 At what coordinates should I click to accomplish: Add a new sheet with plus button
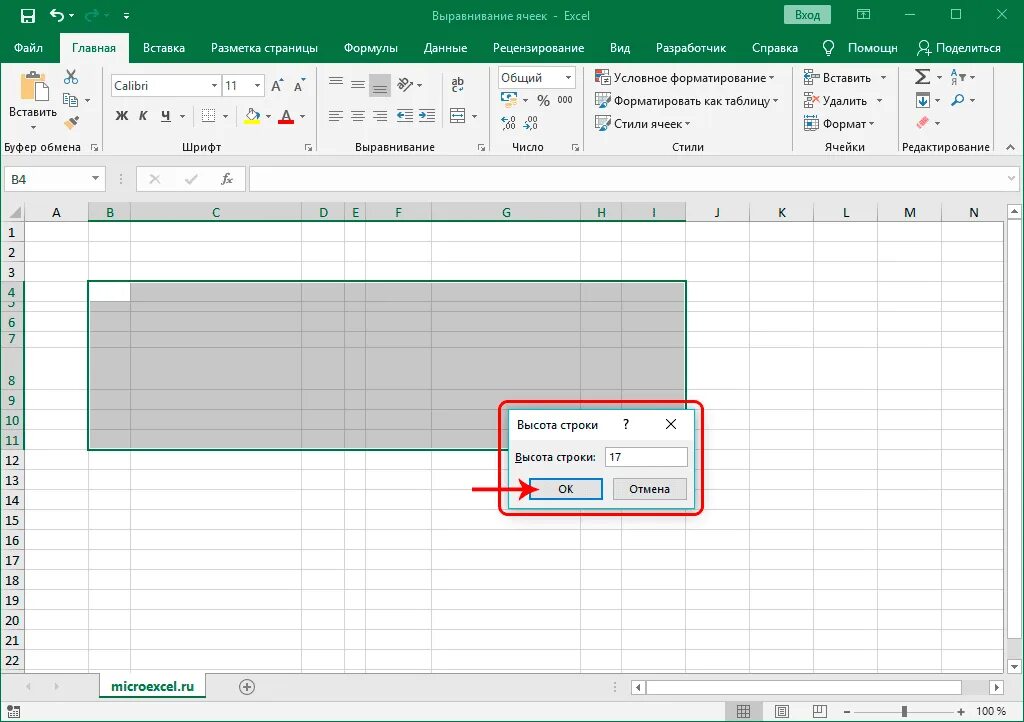(x=247, y=687)
